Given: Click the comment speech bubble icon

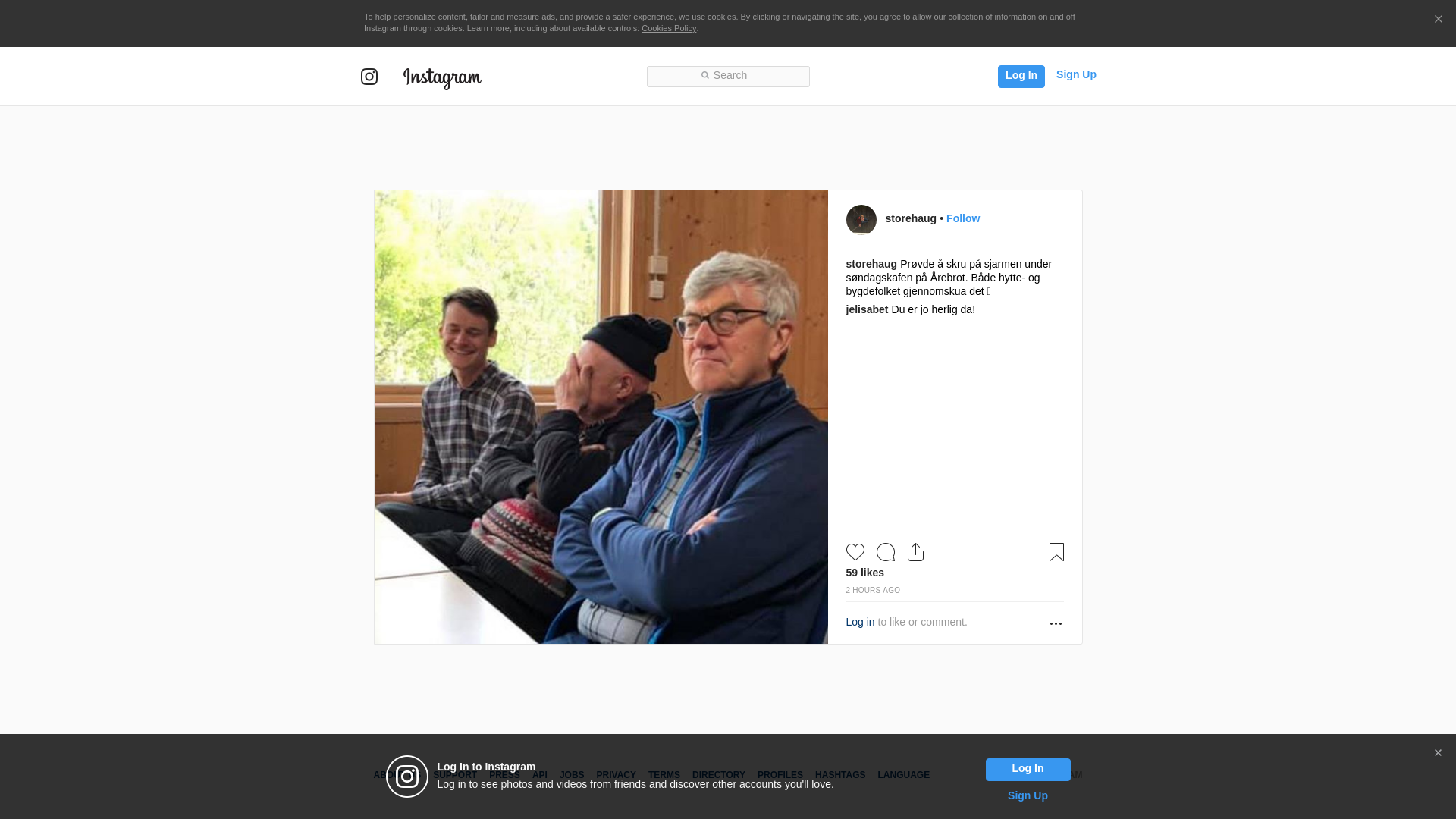Looking at the screenshot, I should point(886,552).
